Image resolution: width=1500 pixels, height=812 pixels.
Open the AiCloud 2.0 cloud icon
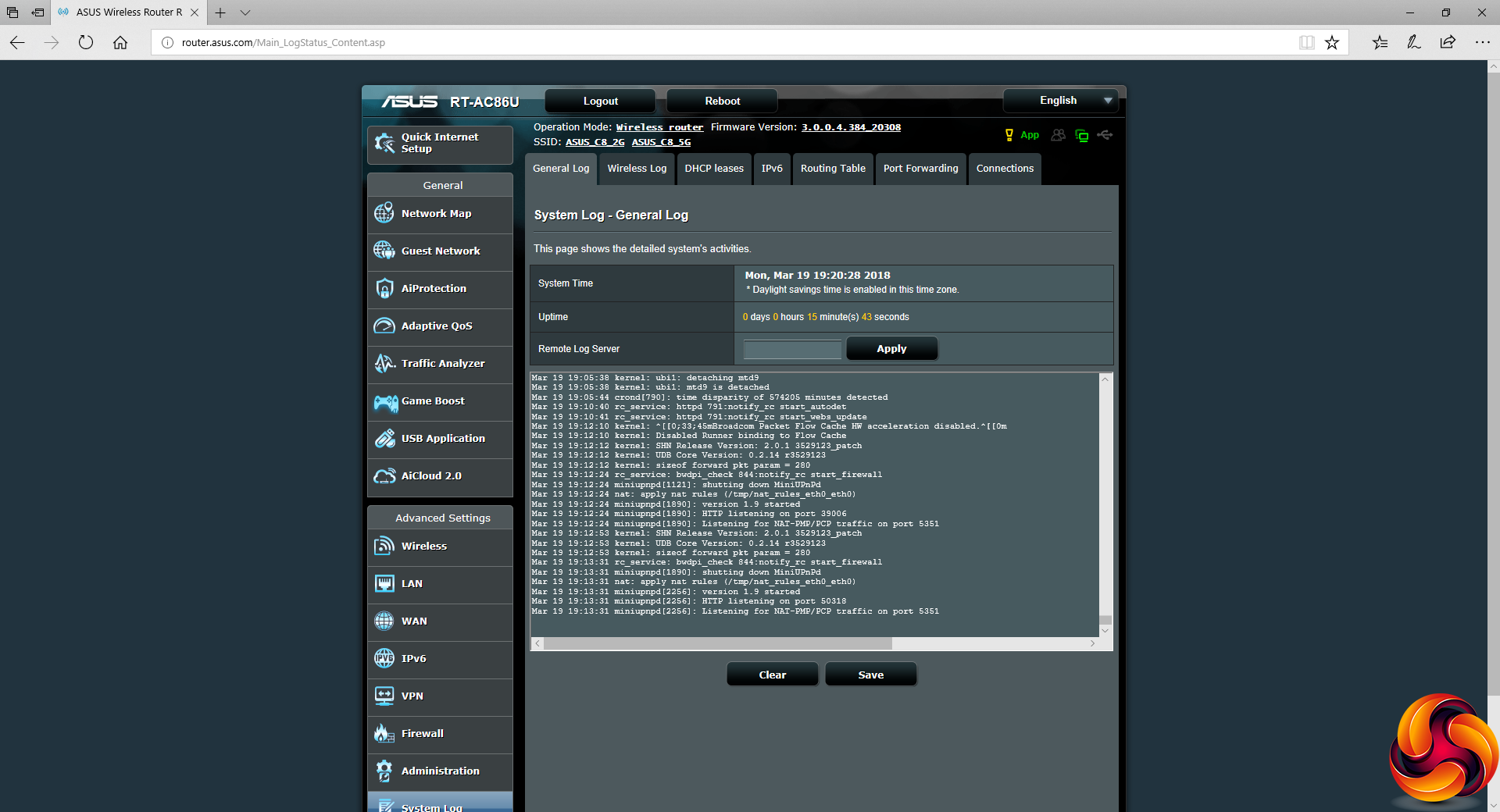[384, 475]
